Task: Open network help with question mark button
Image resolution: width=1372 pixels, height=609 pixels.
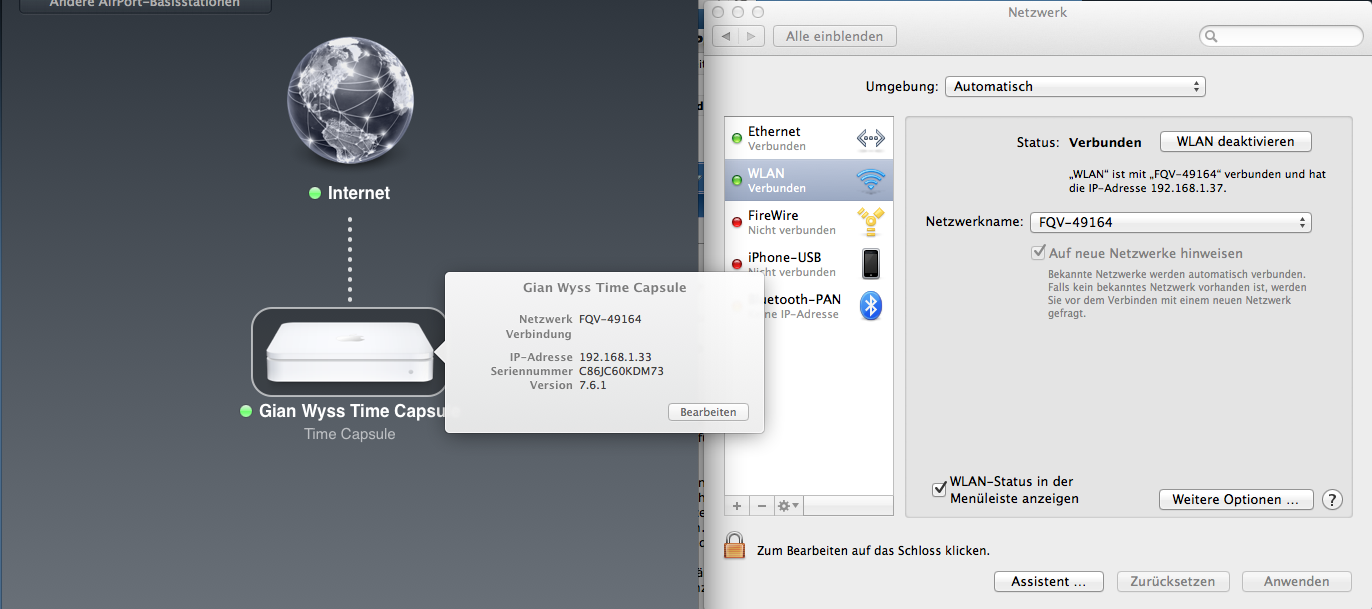Action: coord(1332,499)
